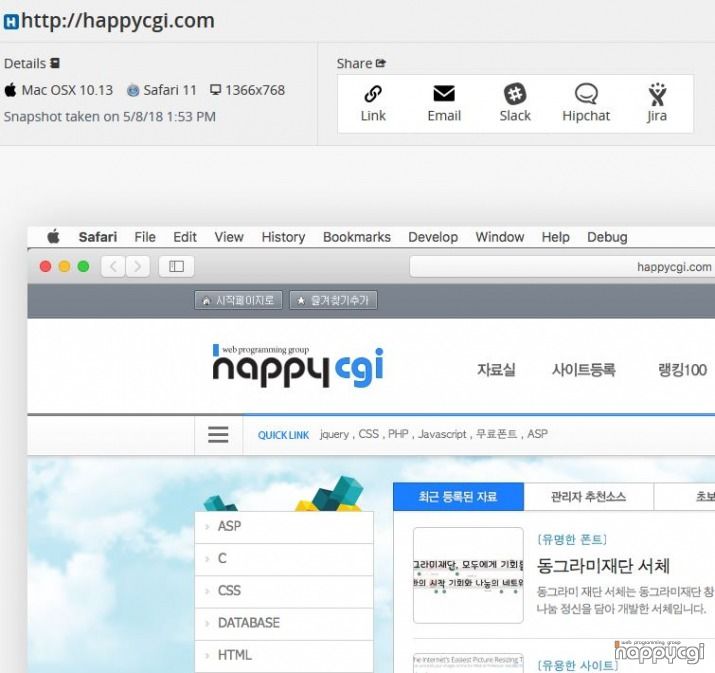
Task: Click the Safari 11 browser icon
Action: [x=133, y=90]
